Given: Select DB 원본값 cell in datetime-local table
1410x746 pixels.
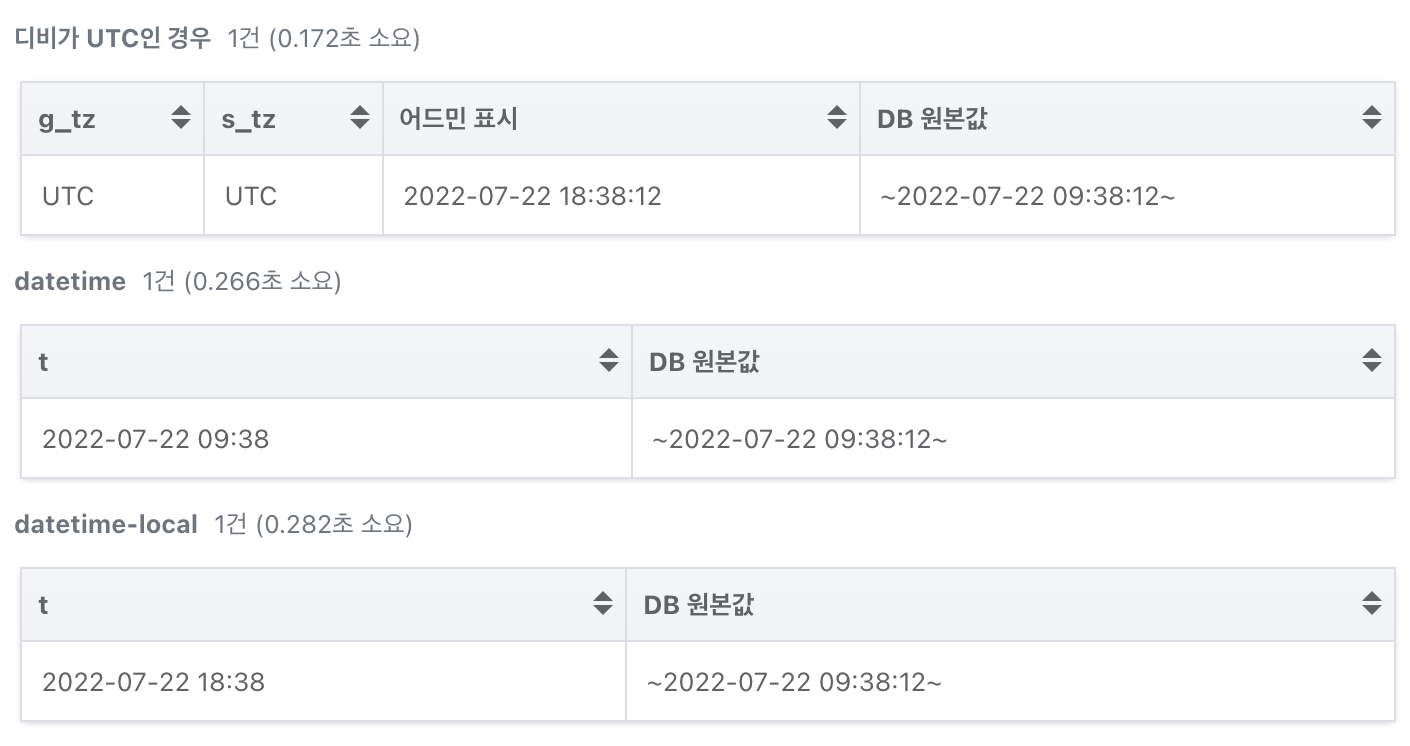Looking at the screenshot, I should tap(1011, 682).
